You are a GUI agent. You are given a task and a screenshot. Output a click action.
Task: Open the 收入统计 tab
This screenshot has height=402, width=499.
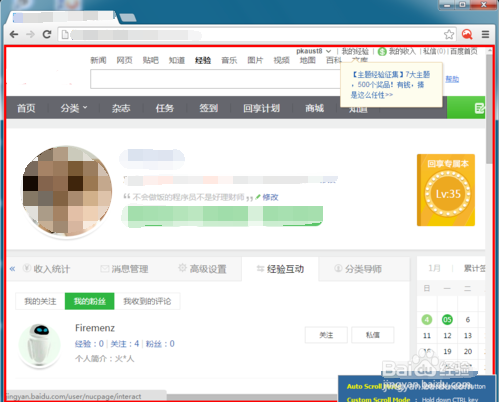coord(47,269)
